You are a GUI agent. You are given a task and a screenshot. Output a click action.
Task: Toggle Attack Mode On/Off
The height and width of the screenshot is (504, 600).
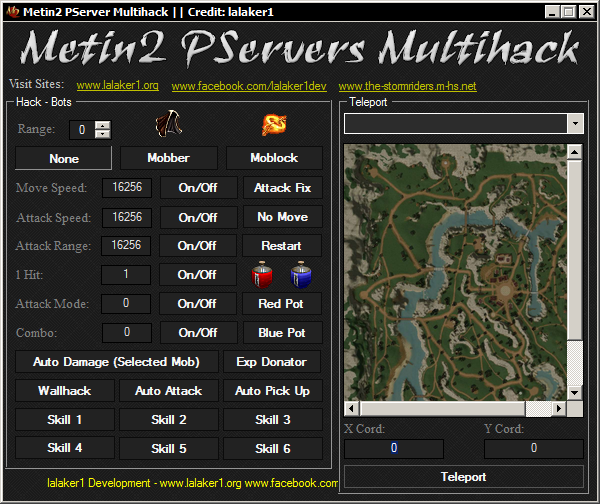point(197,304)
